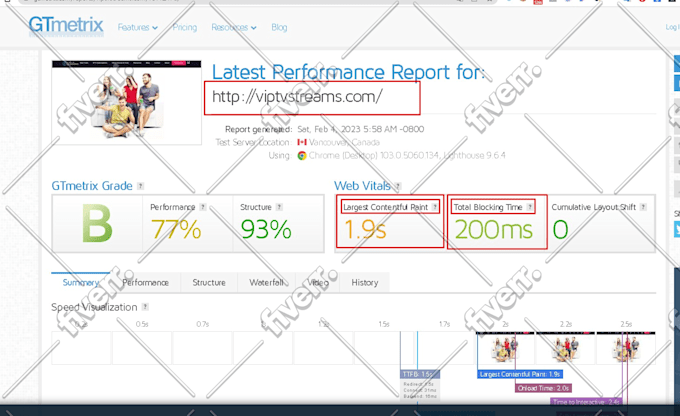Click the Vancouver, Canada location text

[344, 142]
